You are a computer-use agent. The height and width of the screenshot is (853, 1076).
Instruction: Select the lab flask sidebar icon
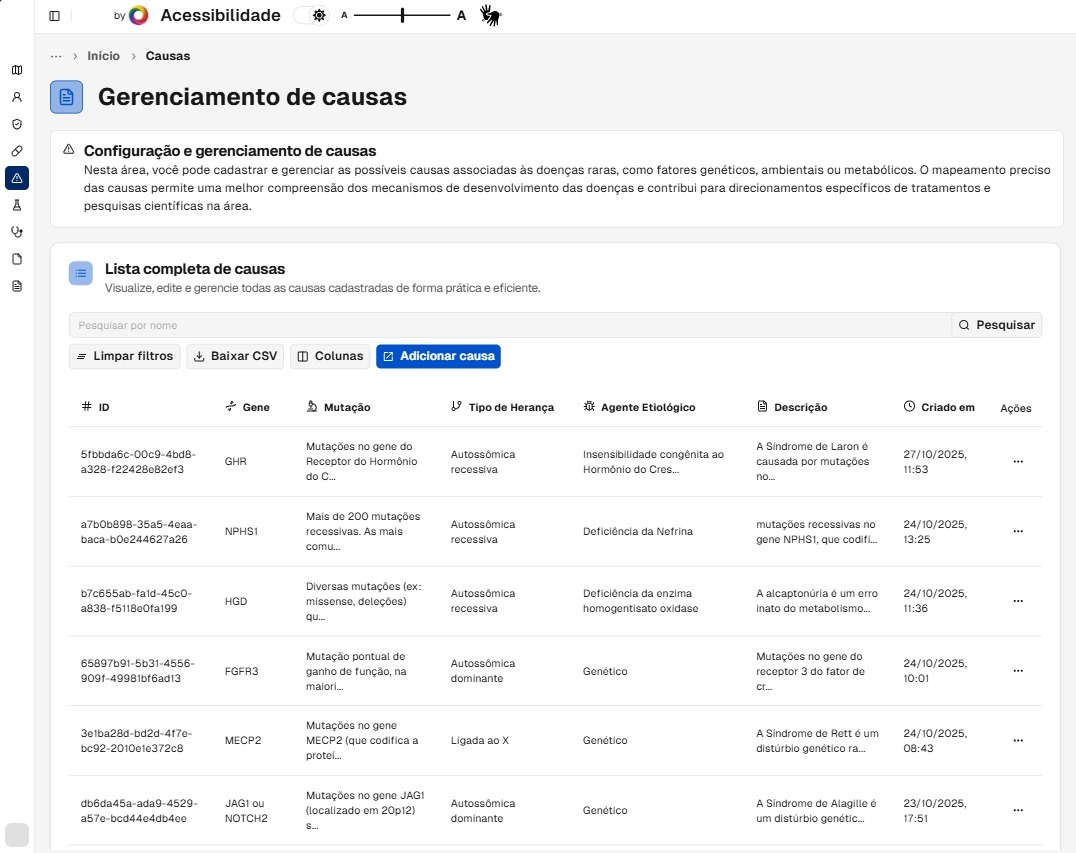[x=17, y=205]
